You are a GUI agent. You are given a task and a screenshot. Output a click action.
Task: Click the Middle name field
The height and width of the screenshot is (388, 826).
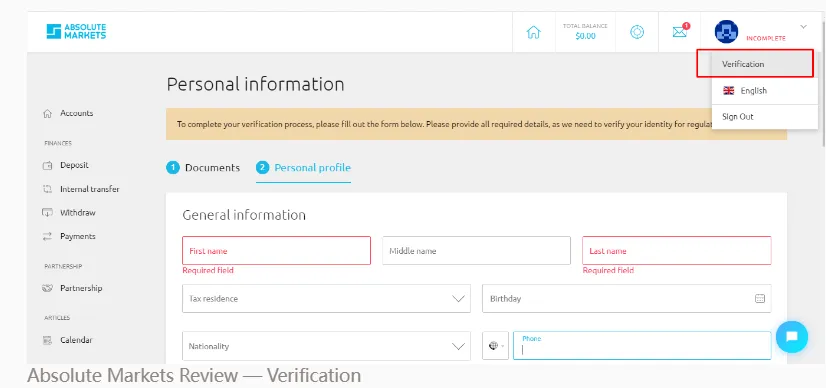click(x=476, y=251)
